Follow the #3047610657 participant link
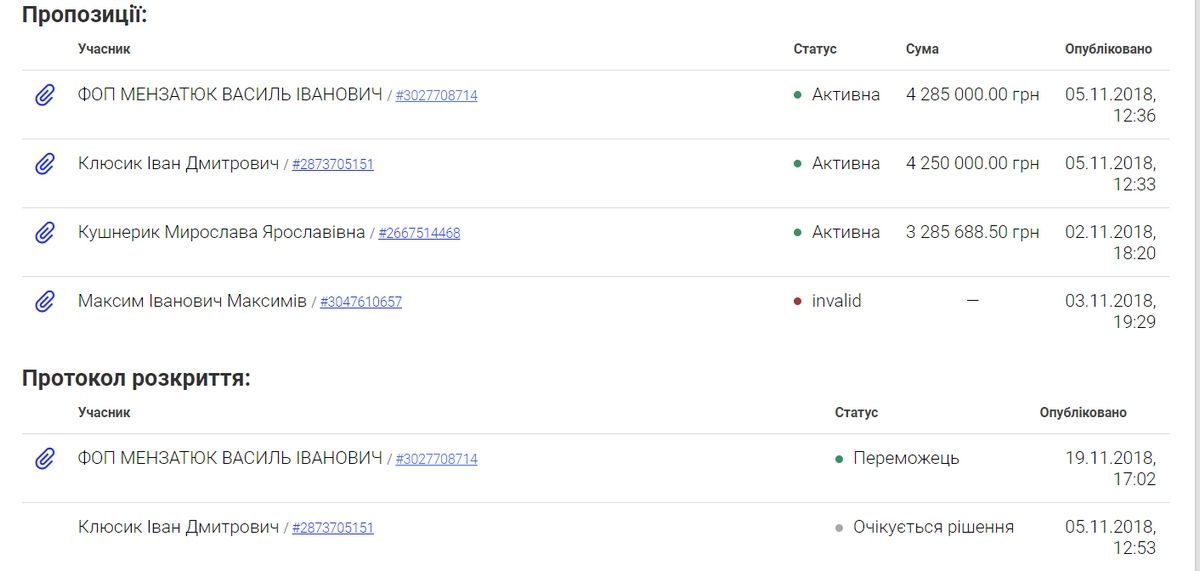The width and height of the screenshot is (1200, 571). pos(360,302)
